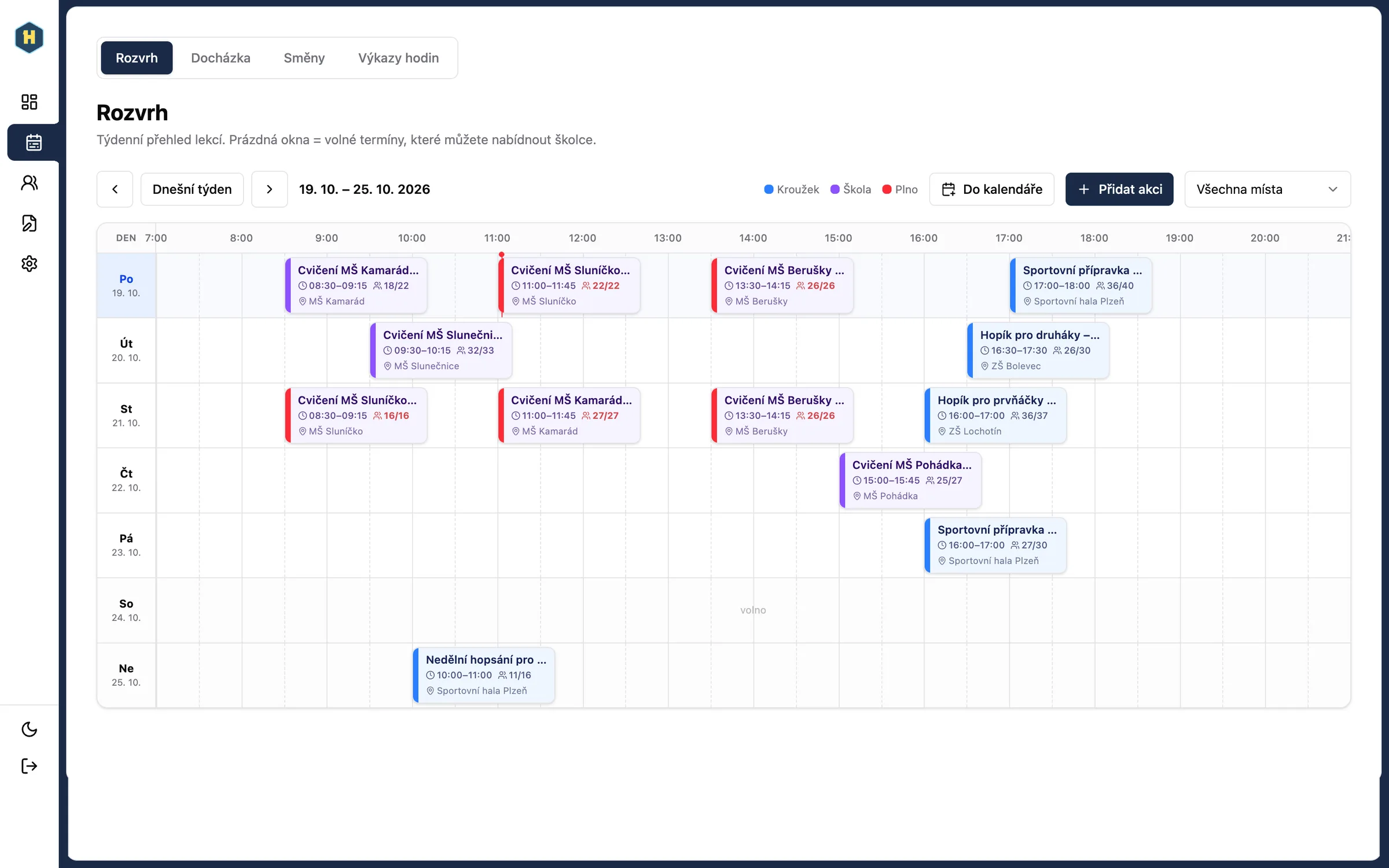The width and height of the screenshot is (1389, 868).
Task: Open Monday Sportovní přípravka 17:00 event
Action: [x=1081, y=285]
